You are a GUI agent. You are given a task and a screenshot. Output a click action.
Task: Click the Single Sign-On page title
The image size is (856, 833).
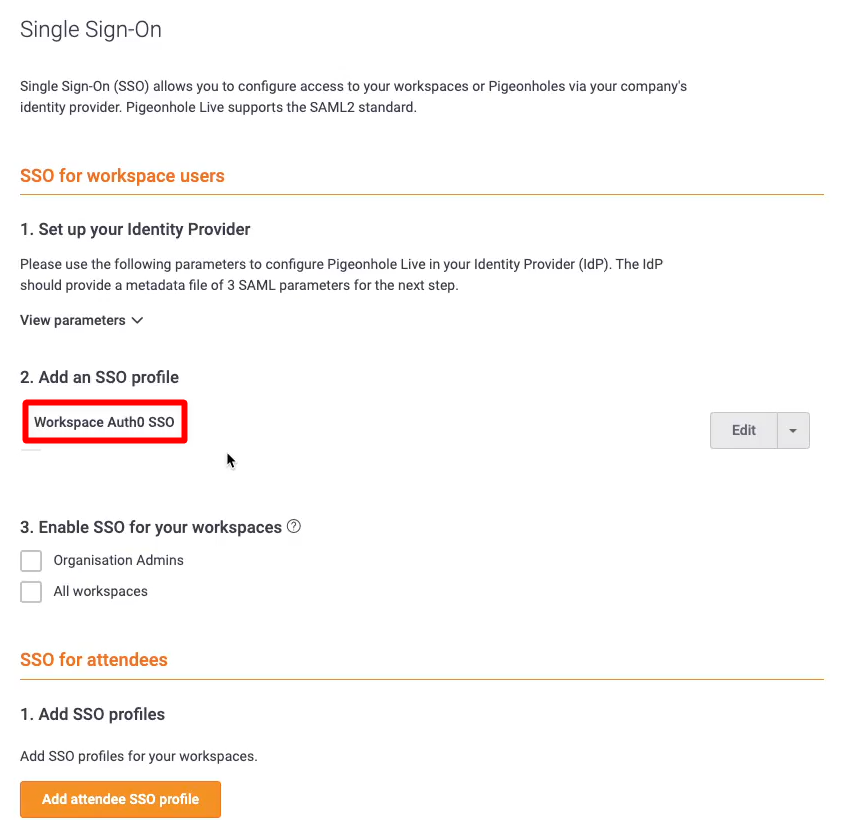[91, 30]
